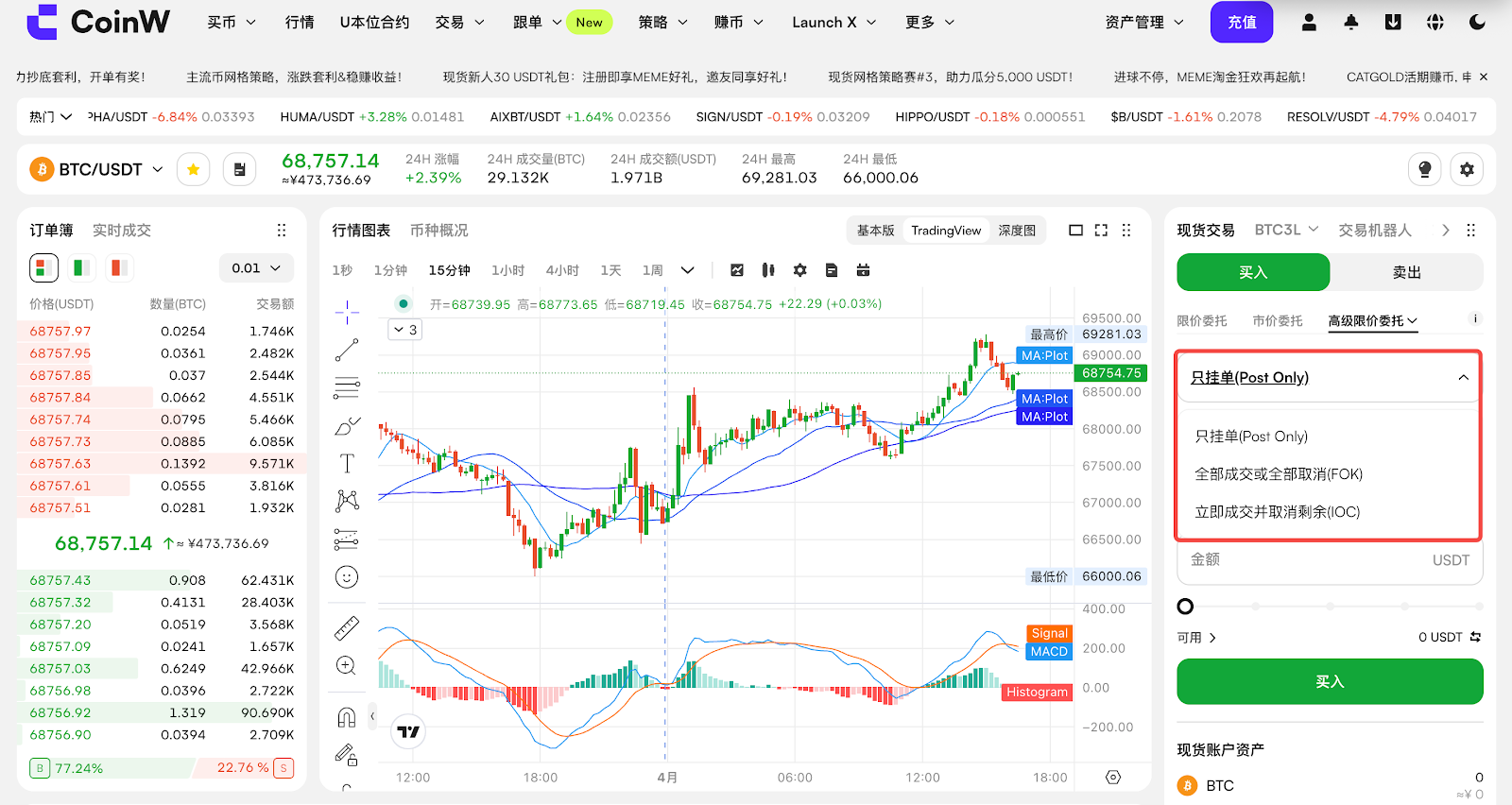Switch to 币种概况 tab

coord(439,231)
